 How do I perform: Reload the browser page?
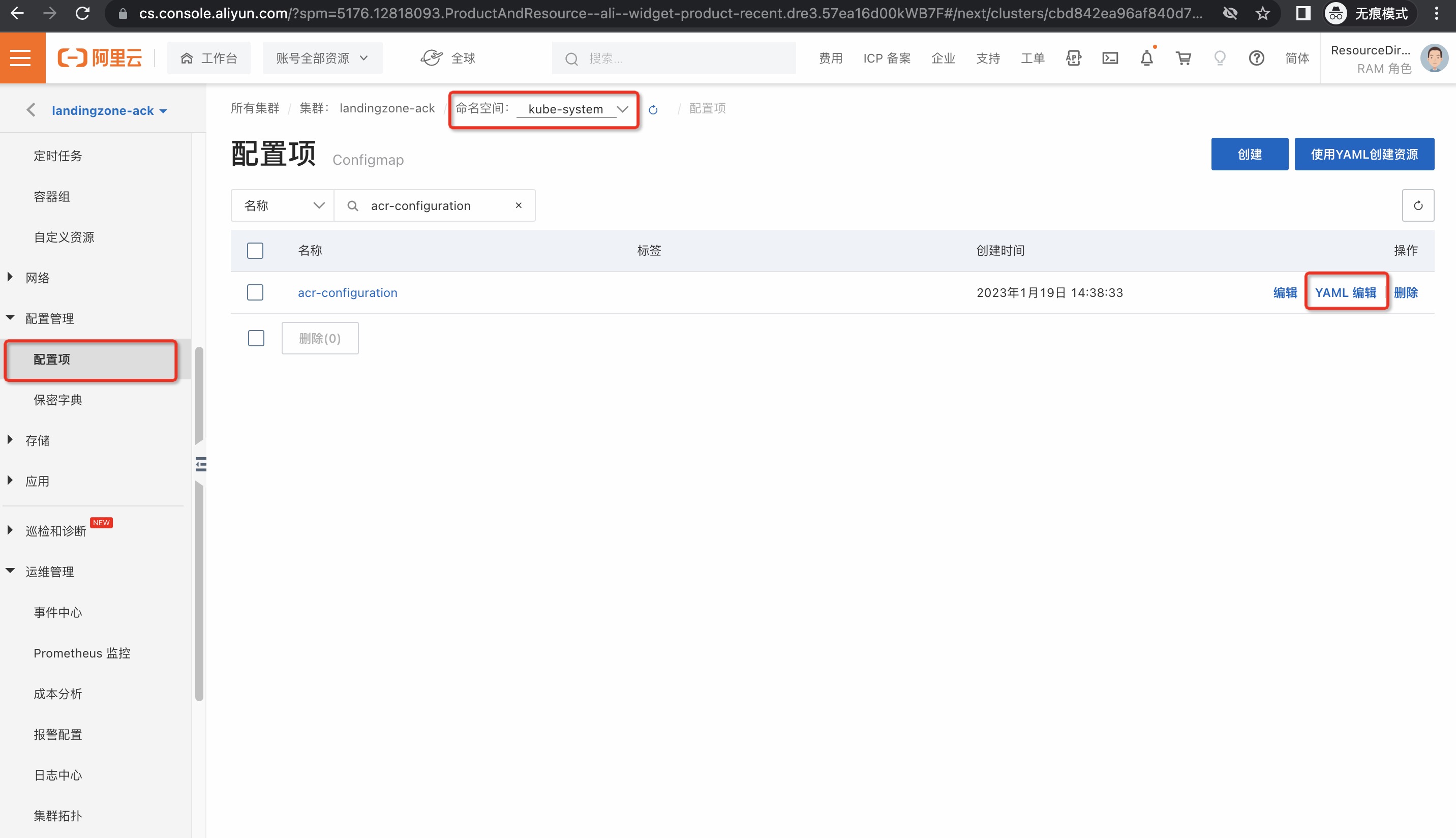pyautogui.click(x=82, y=13)
